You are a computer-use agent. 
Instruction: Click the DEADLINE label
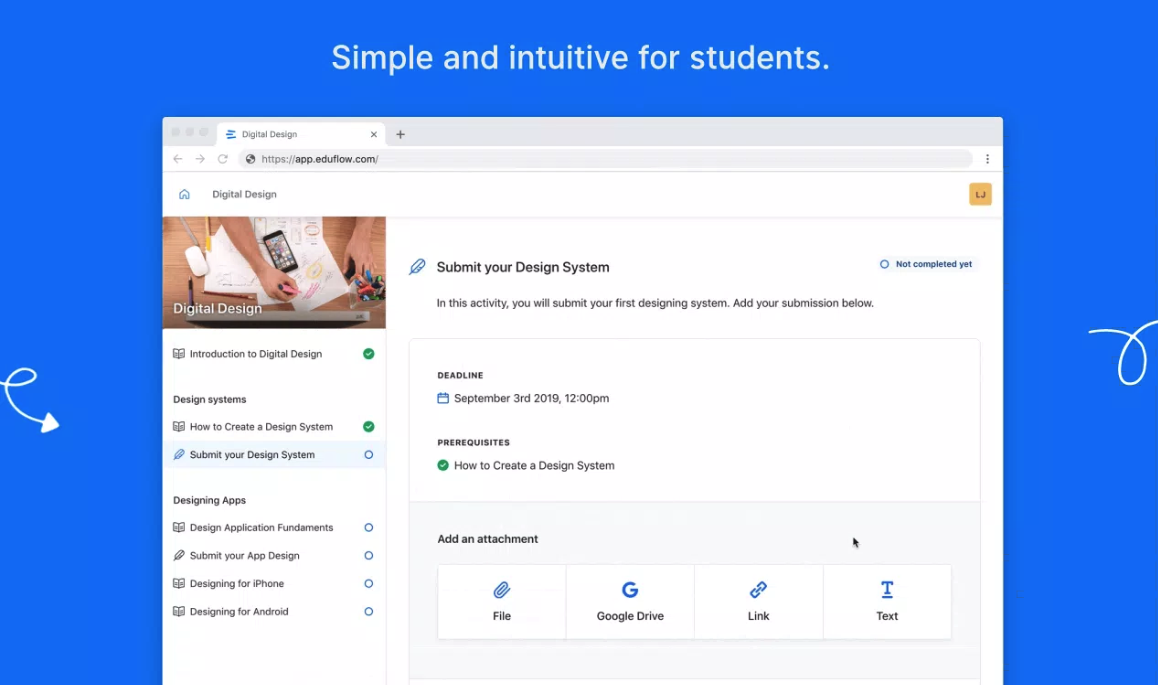point(460,376)
